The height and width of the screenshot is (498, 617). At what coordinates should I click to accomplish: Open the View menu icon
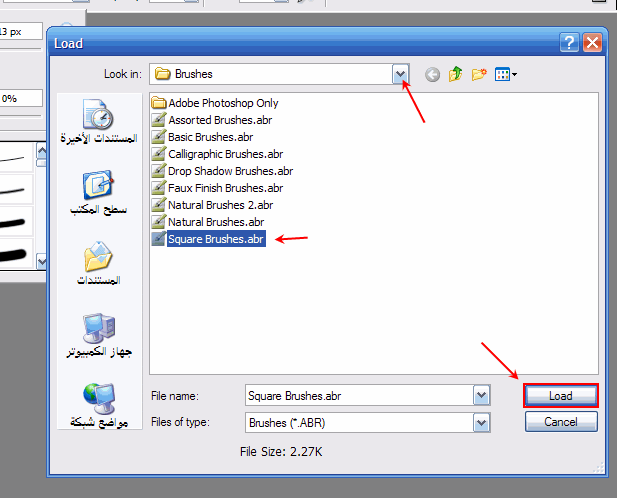(x=506, y=74)
